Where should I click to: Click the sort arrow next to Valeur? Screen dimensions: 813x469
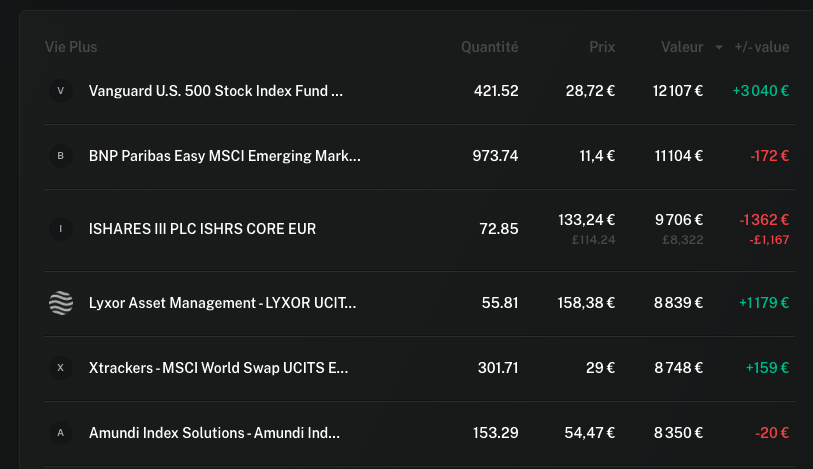tap(719, 47)
